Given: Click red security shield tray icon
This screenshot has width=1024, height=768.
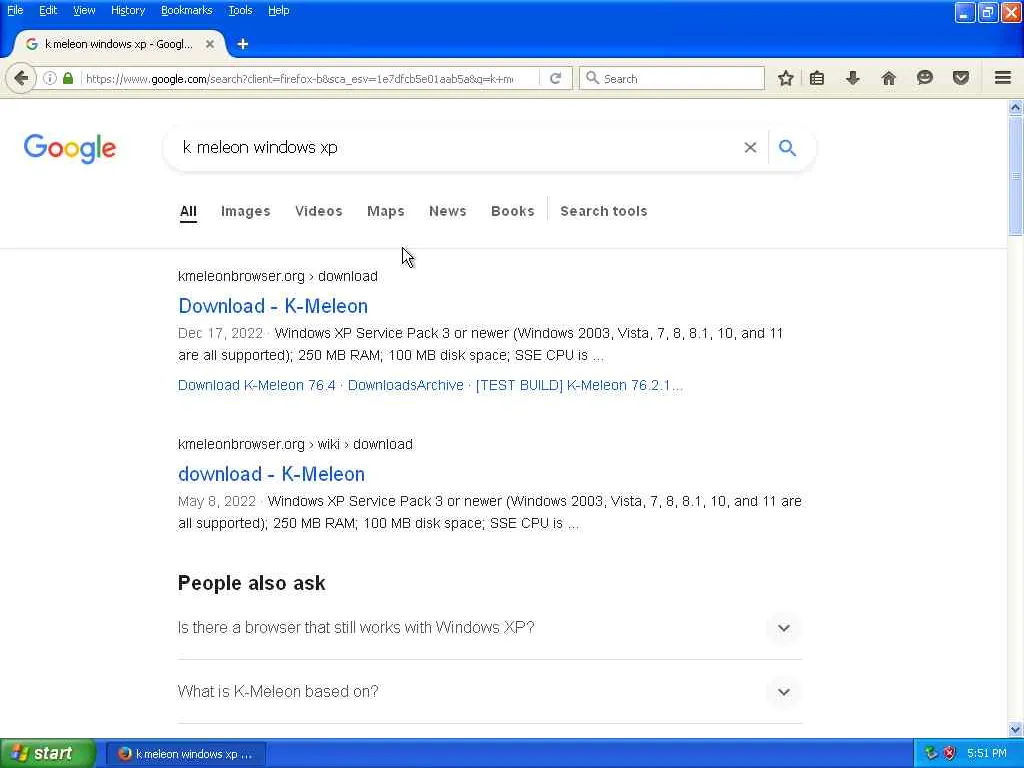Looking at the screenshot, I should tap(950, 754).
